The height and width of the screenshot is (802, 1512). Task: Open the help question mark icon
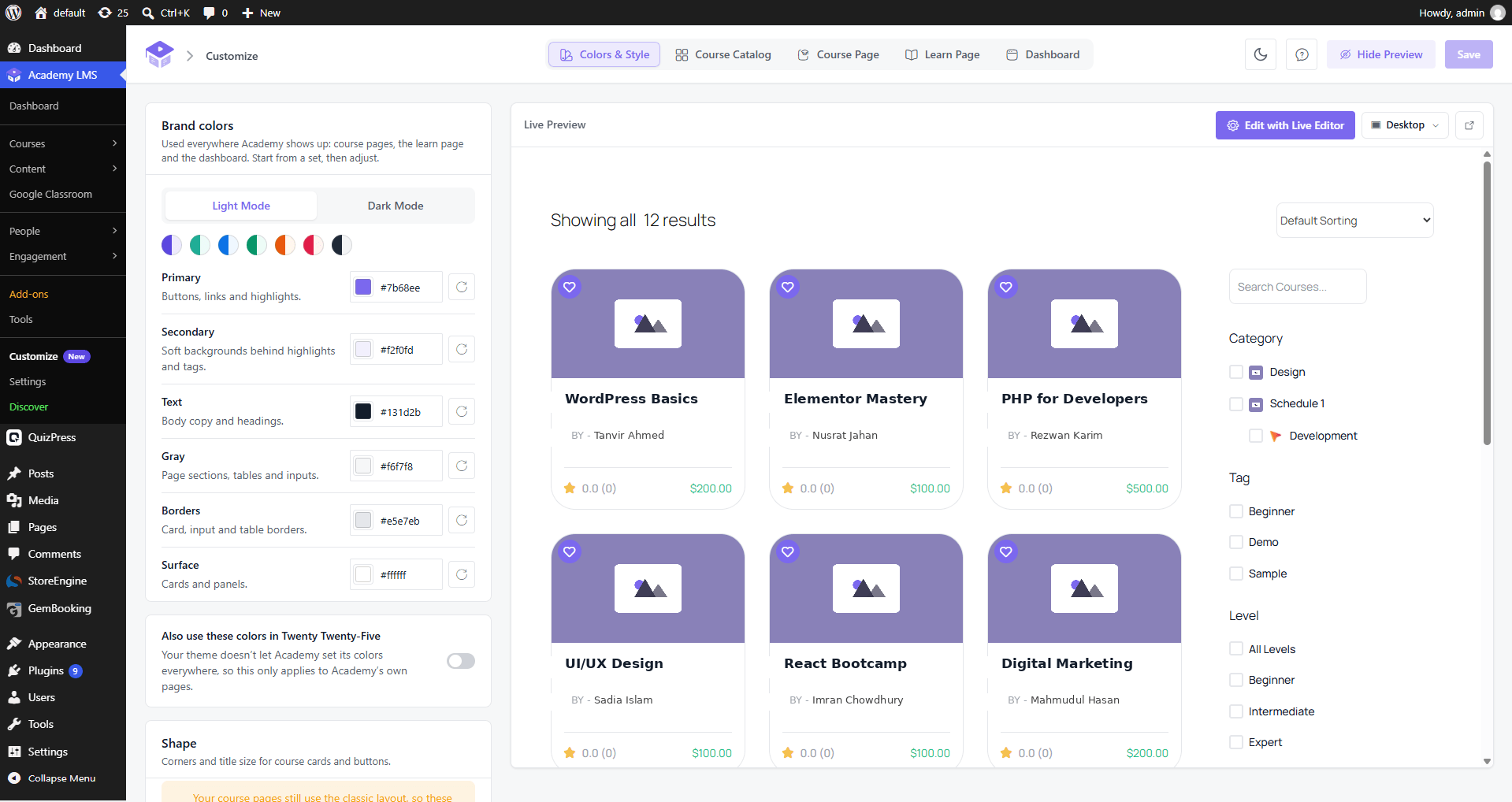(x=1302, y=54)
